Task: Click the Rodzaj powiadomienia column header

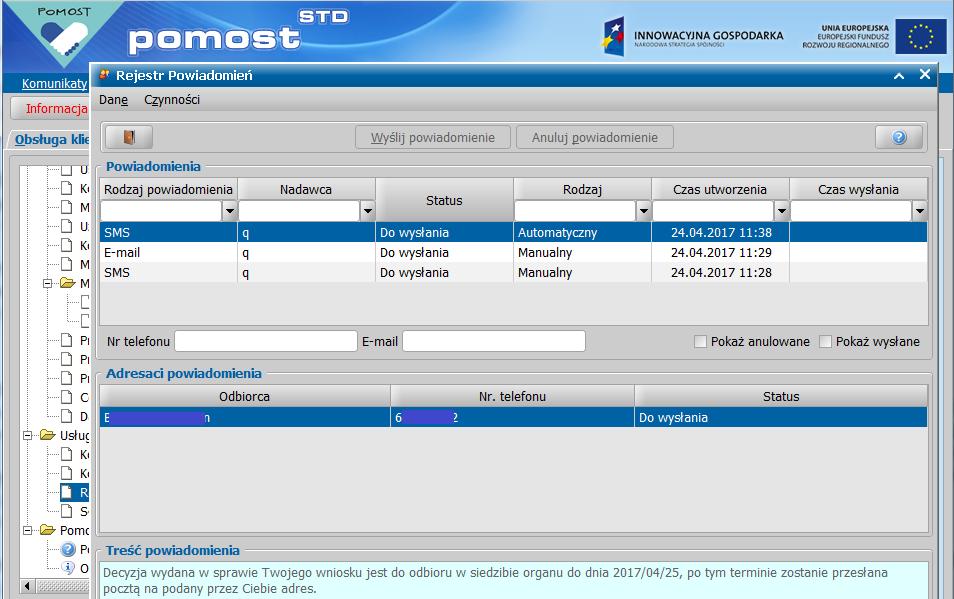Action: 169,189
